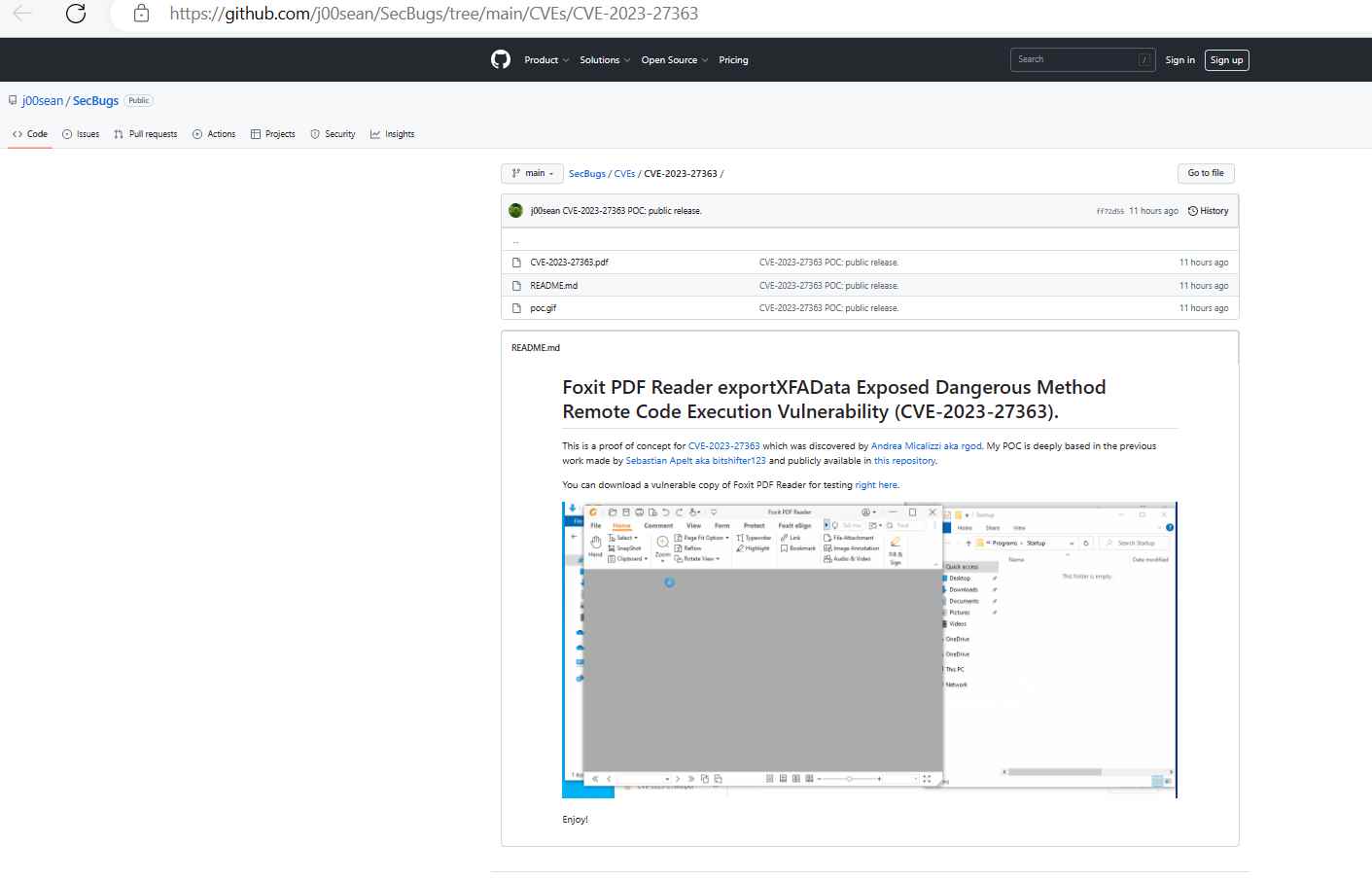Screen dimensions: 1372x880
Task: Click commit message in README.md row
Action: click(828, 286)
